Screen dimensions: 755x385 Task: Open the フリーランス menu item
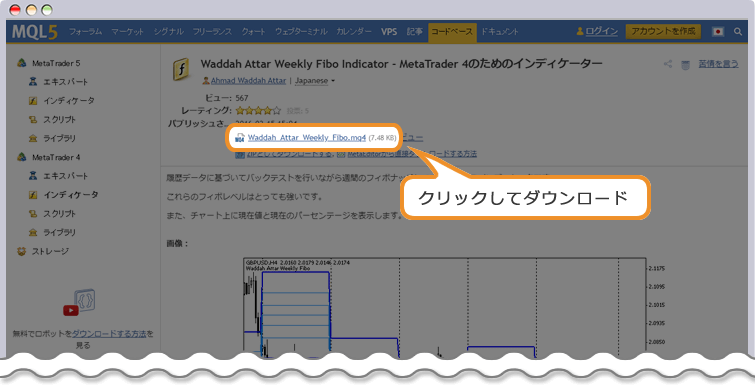point(212,32)
